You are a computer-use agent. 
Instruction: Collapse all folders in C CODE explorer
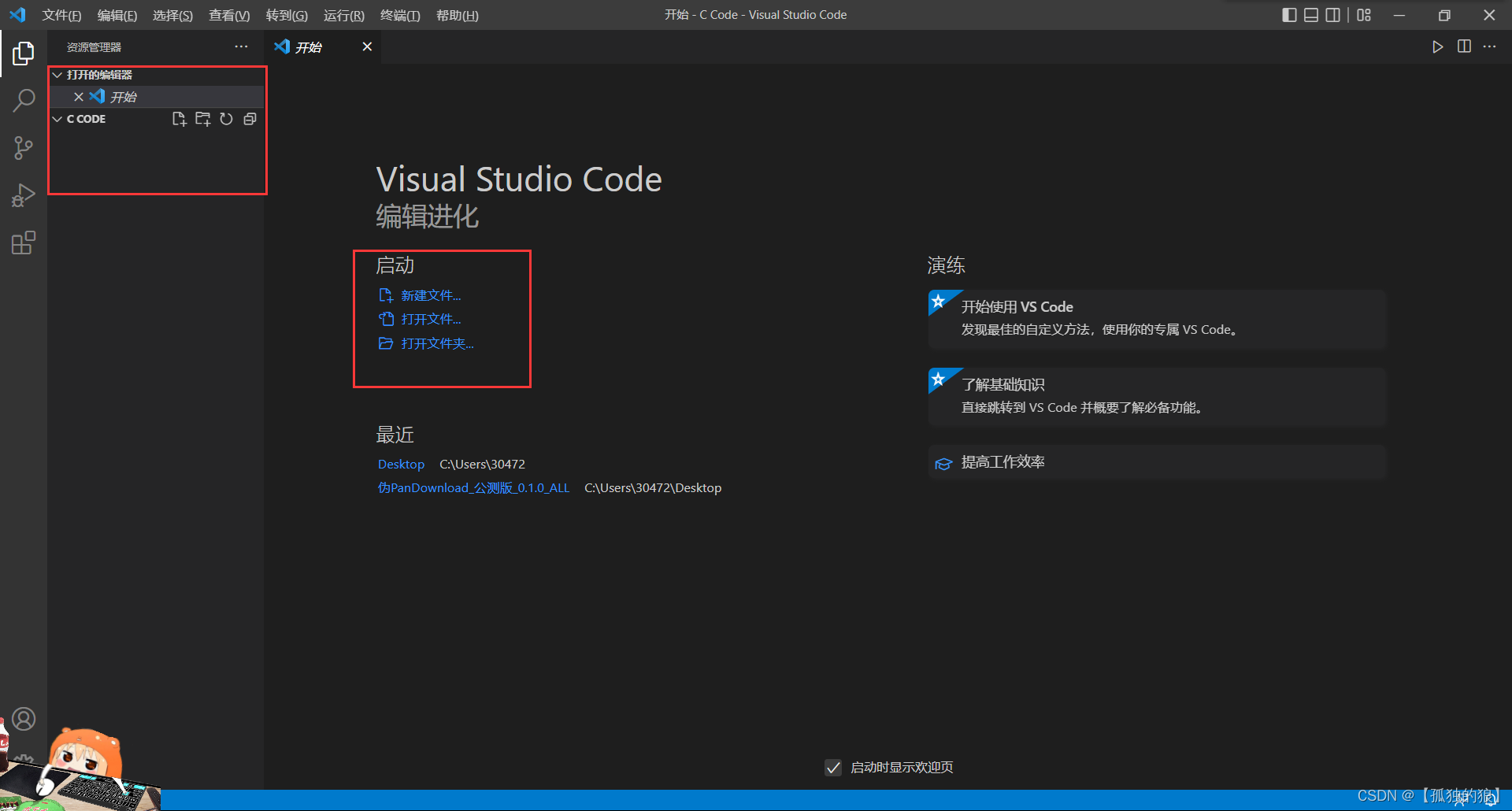250,119
